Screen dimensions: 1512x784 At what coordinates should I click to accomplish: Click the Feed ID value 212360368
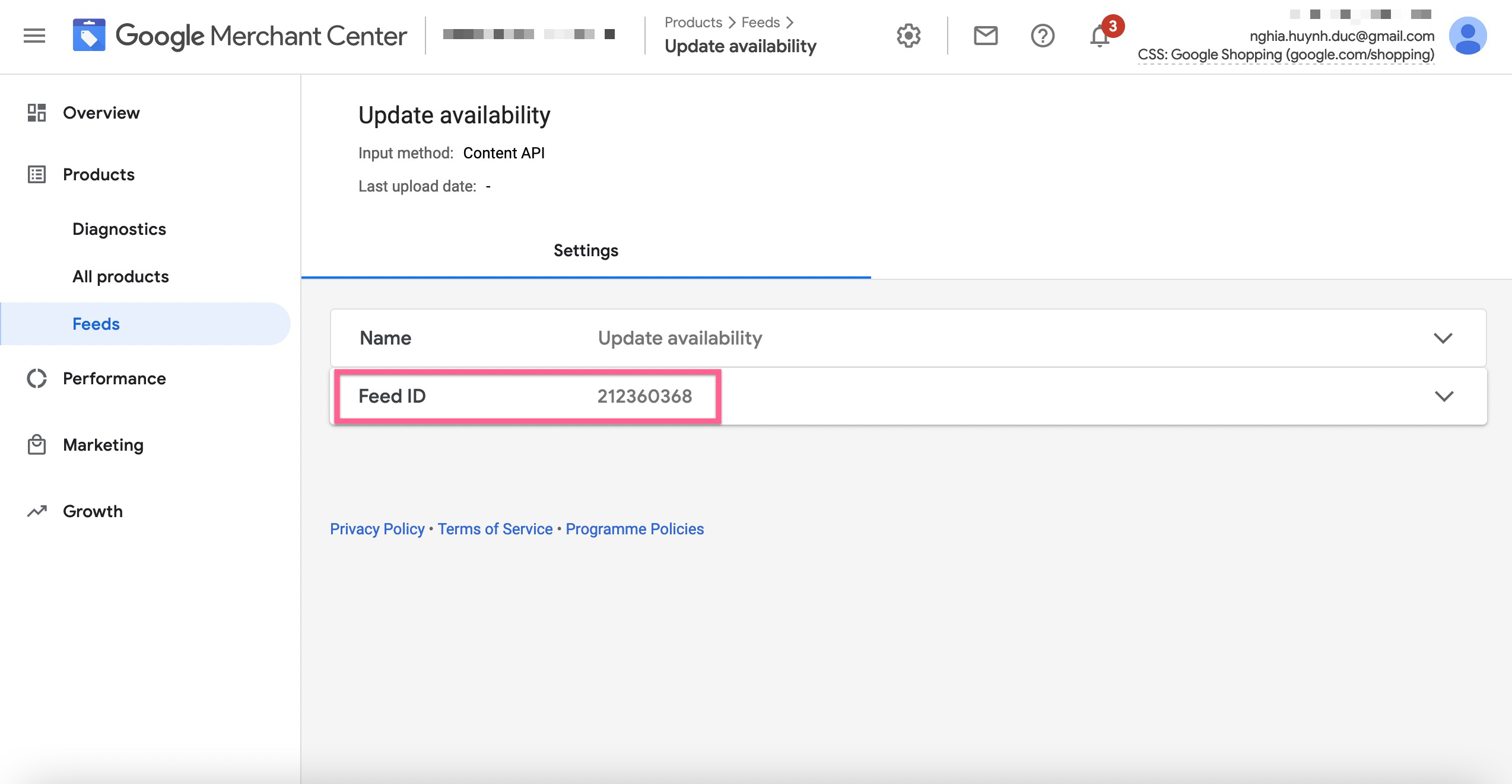(x=644, y=396)
